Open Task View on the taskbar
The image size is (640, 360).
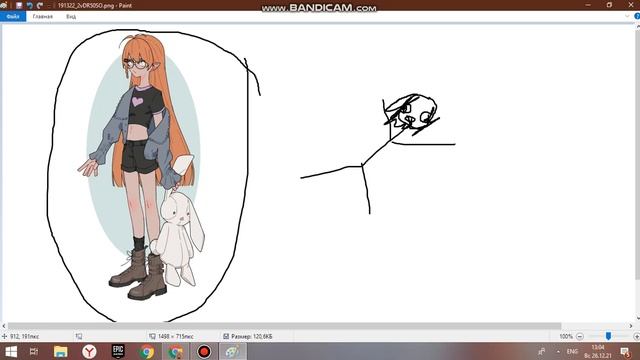point(34,351)
